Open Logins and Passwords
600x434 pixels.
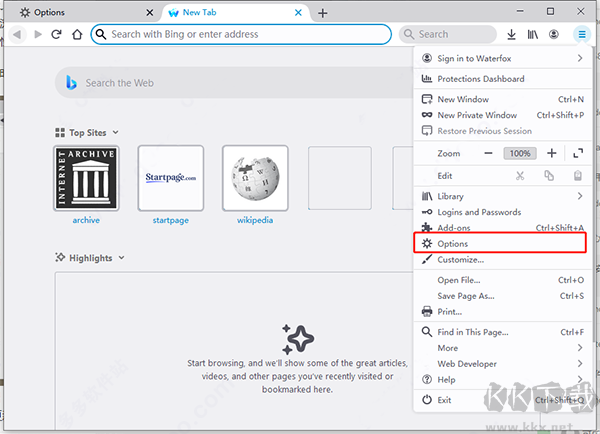point(502,212)
